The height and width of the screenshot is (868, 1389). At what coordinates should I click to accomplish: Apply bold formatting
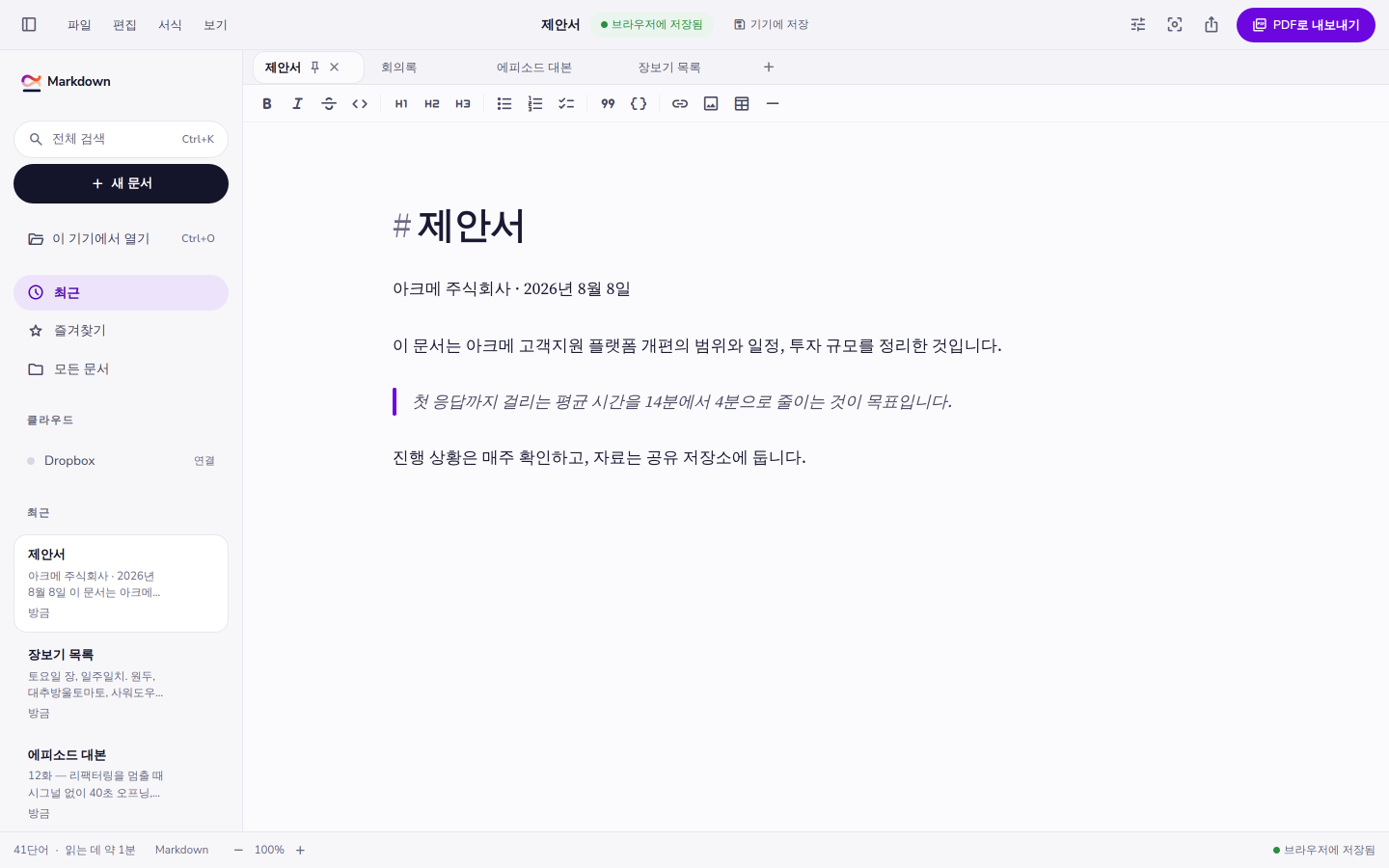267,103
